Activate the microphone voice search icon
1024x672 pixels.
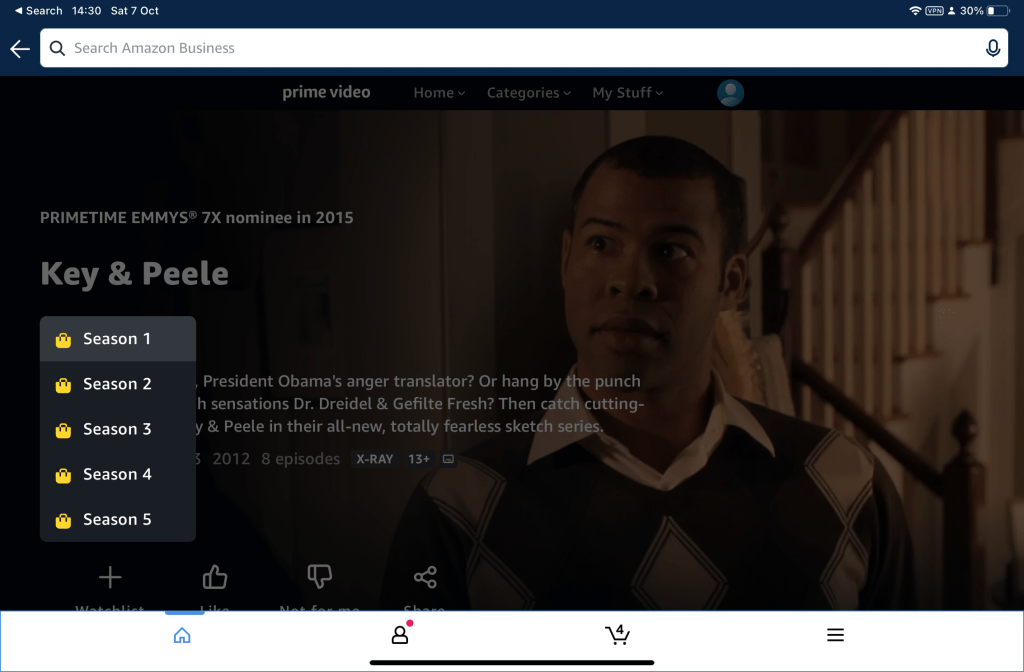click(993, 48)
